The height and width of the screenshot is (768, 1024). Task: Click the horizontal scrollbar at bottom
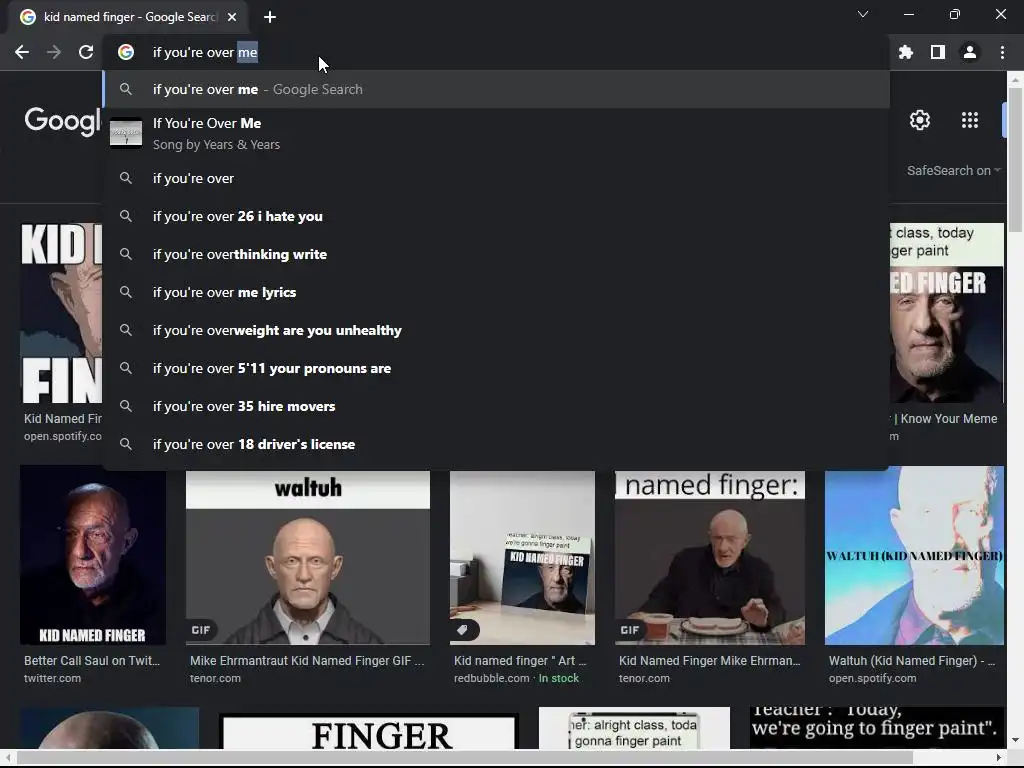tap(465, 758)
